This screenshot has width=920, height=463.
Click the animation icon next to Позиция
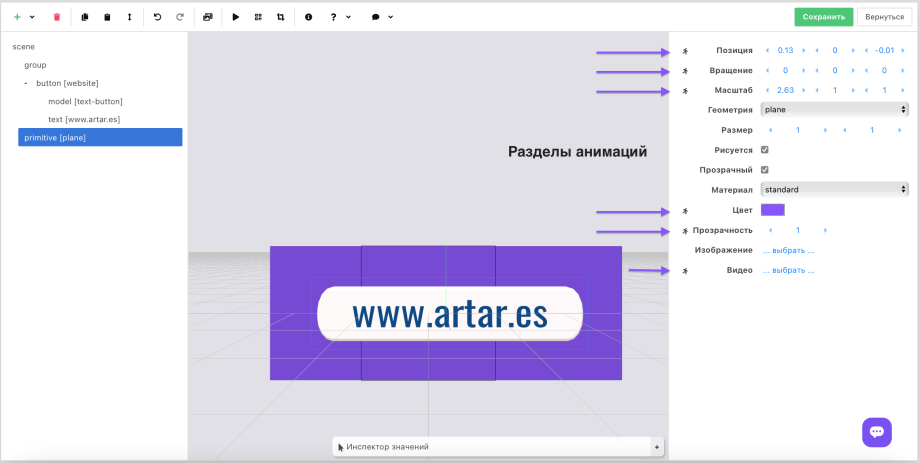[x=685, y=51]
